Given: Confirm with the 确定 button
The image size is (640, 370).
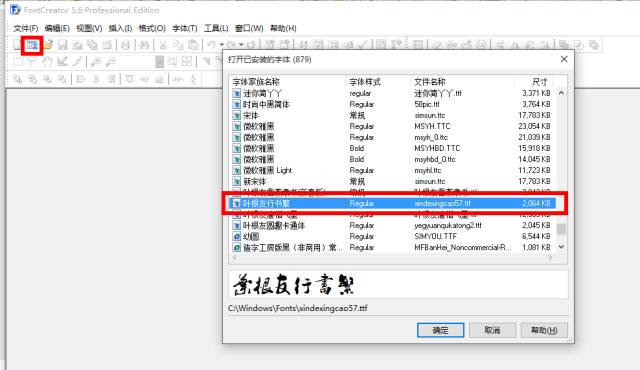Looking at the screenshot, I should pyautogui.click(x=440, y=330).
